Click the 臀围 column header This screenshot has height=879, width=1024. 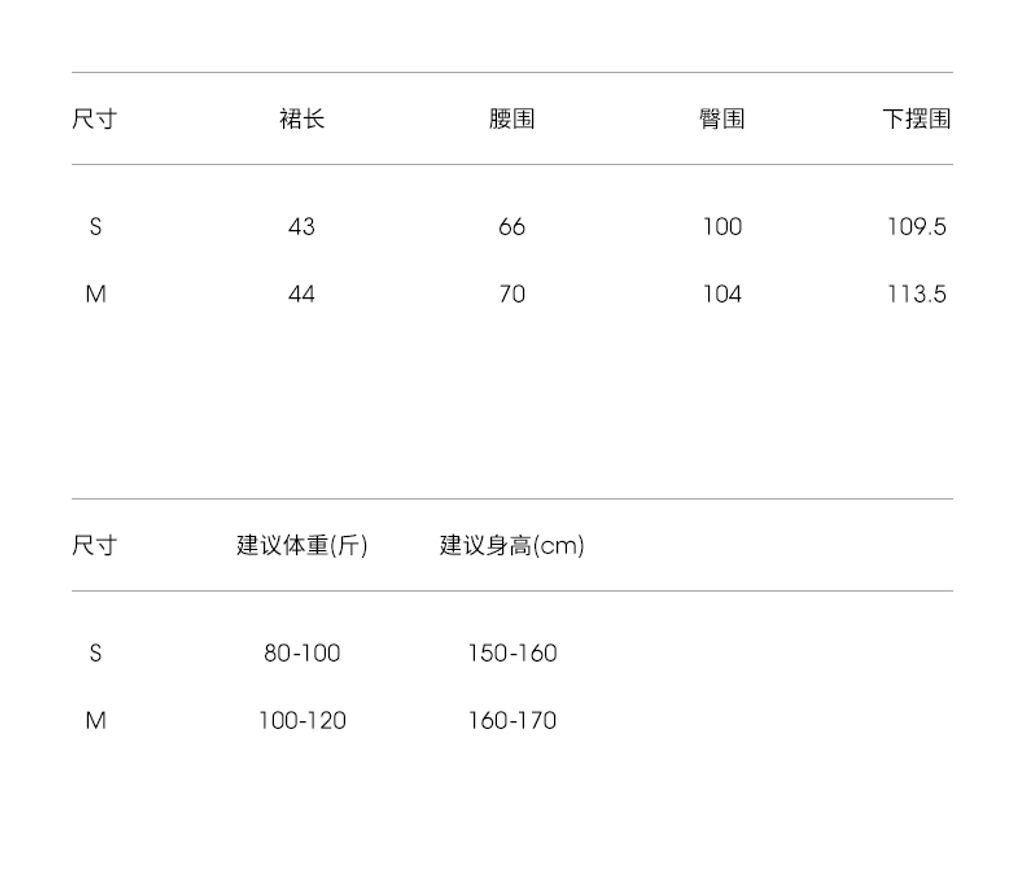click(721, 119)
